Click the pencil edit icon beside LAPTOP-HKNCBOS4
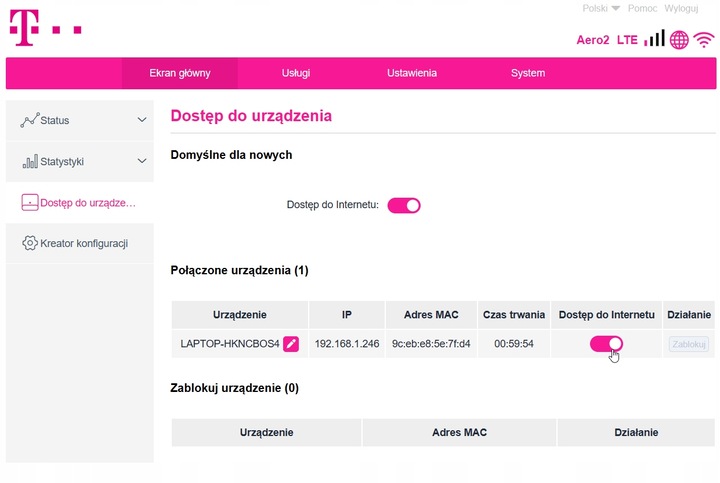Image resolution: width=720 pixels, height=483 pixels. click(x=291, y=344)
